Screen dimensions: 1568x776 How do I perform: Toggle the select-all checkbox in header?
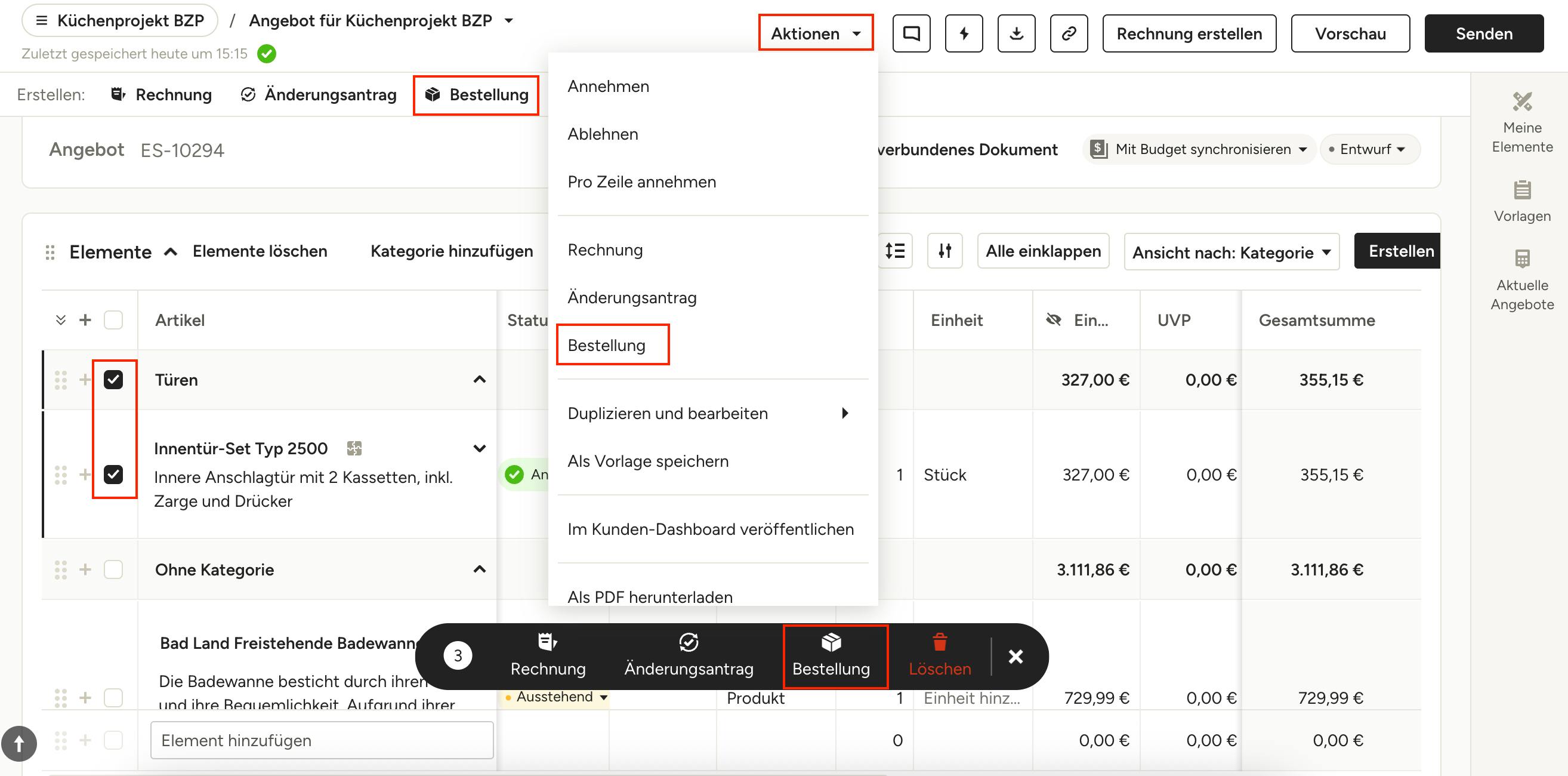[x=113, y=320]
